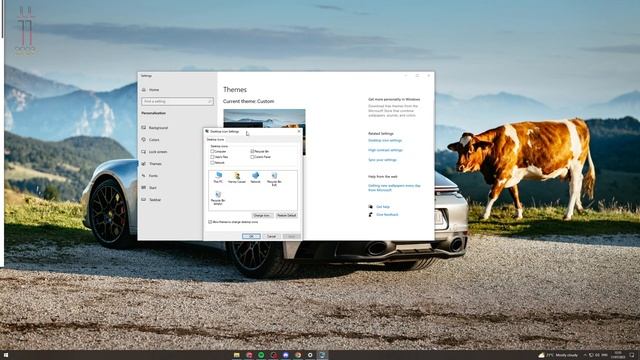Click the current theme preview thumbnail
640x360 pixels.
pos(264,118)
